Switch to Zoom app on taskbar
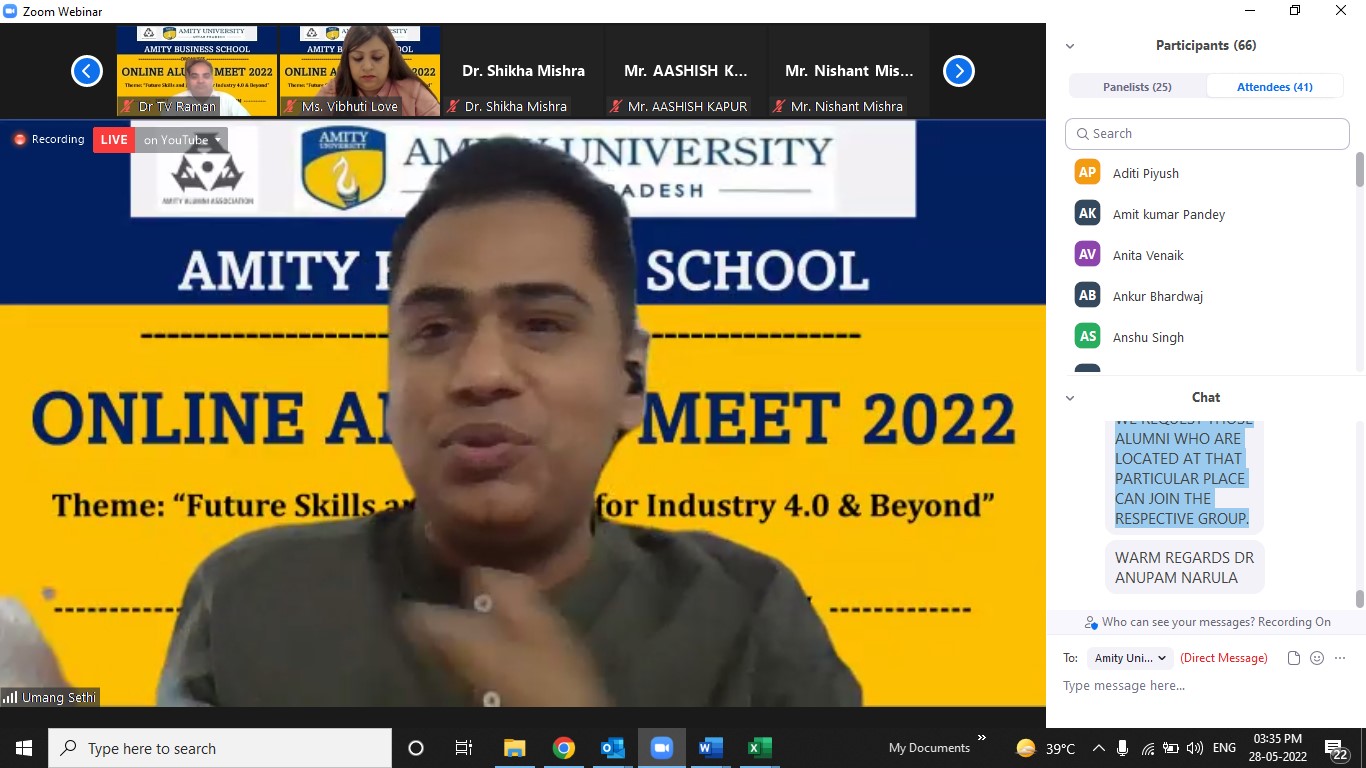1366x768 pixels. pos(661,748)
